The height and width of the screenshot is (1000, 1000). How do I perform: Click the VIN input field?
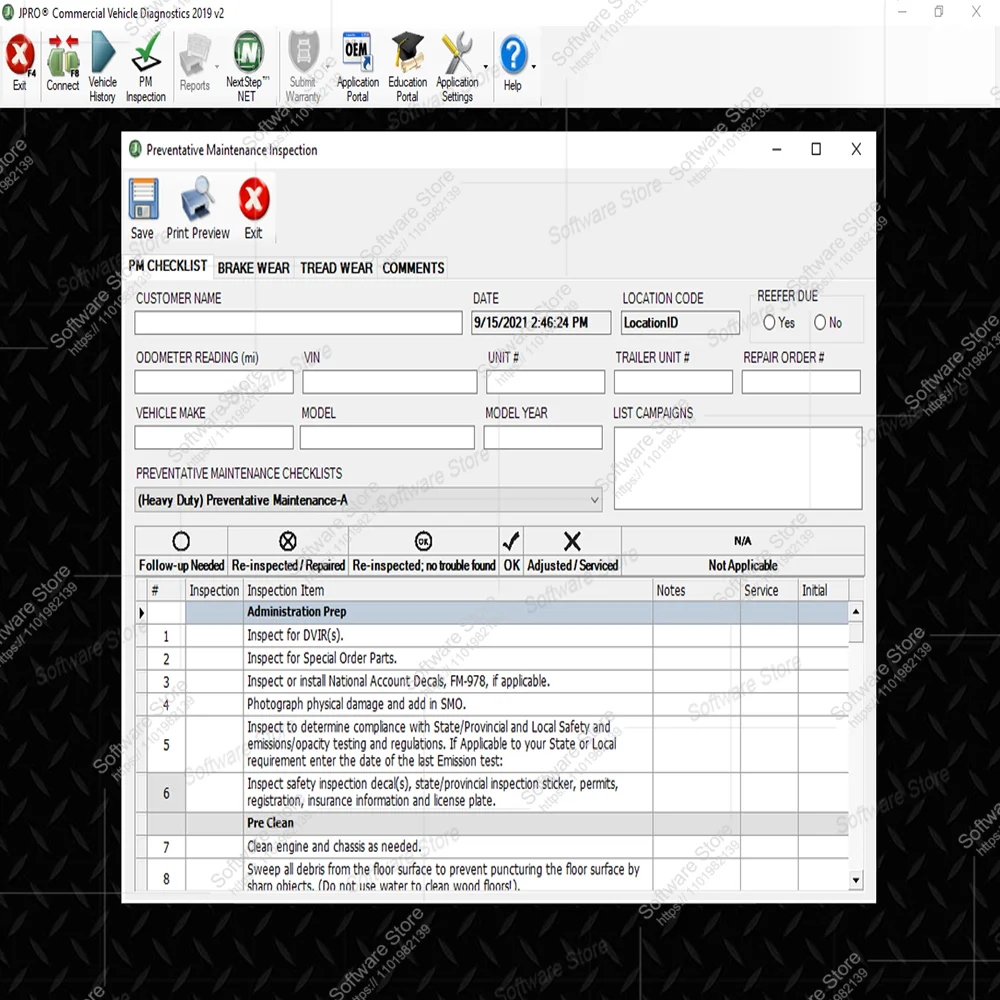[389, 382]
